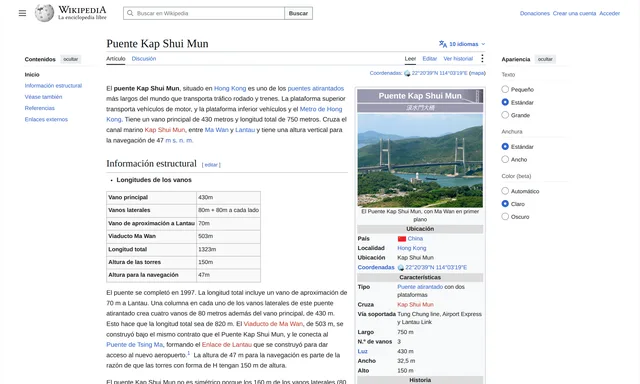
Task: Open the bridge photo thumbnail in infobox
Action: point(420,160)
